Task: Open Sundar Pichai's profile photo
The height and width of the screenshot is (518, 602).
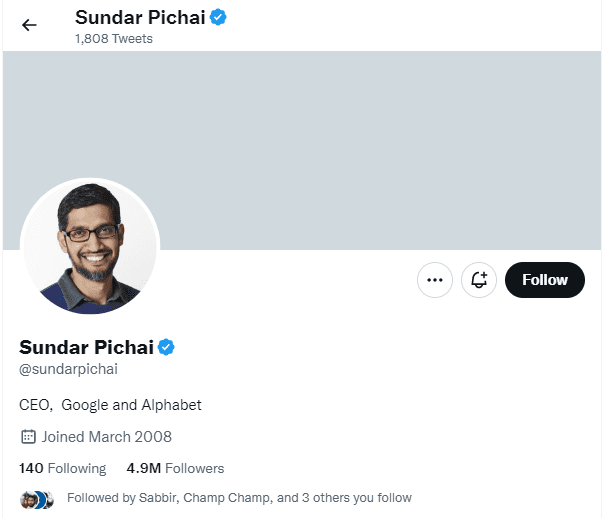Action: click(x=90, y=247)
